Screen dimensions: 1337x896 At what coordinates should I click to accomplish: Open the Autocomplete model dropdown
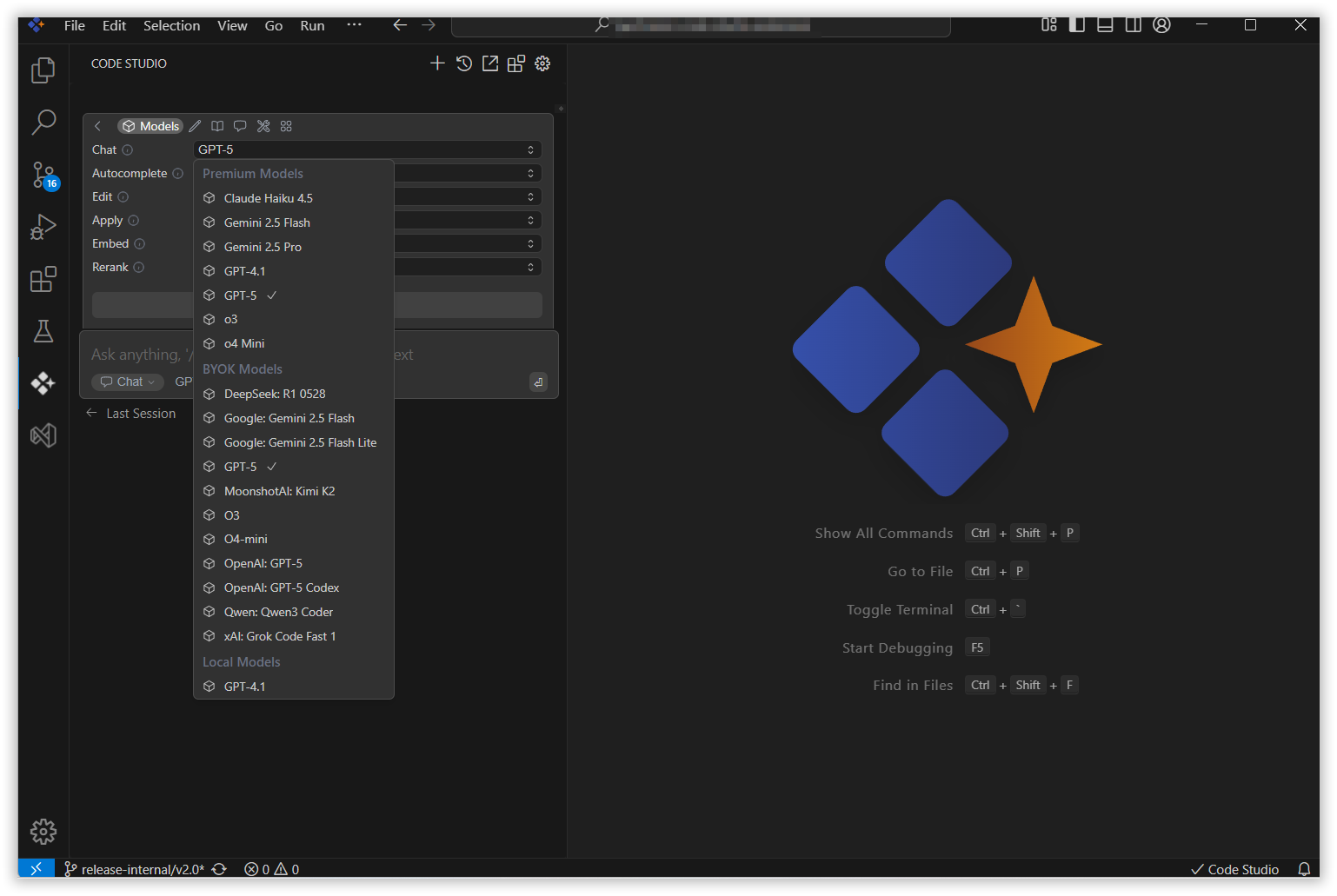coord(468,173)
